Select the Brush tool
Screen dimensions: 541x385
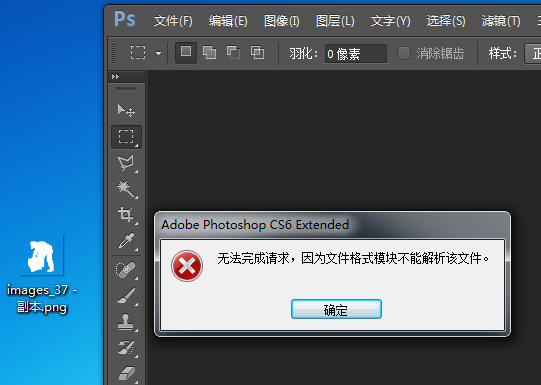click(x=126, y=296)
